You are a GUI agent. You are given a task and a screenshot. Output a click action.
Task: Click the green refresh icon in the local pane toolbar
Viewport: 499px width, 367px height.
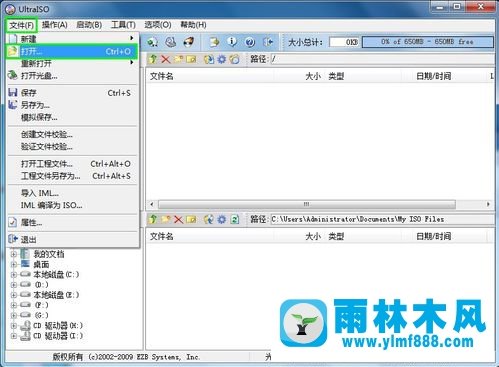pos(235,219)
